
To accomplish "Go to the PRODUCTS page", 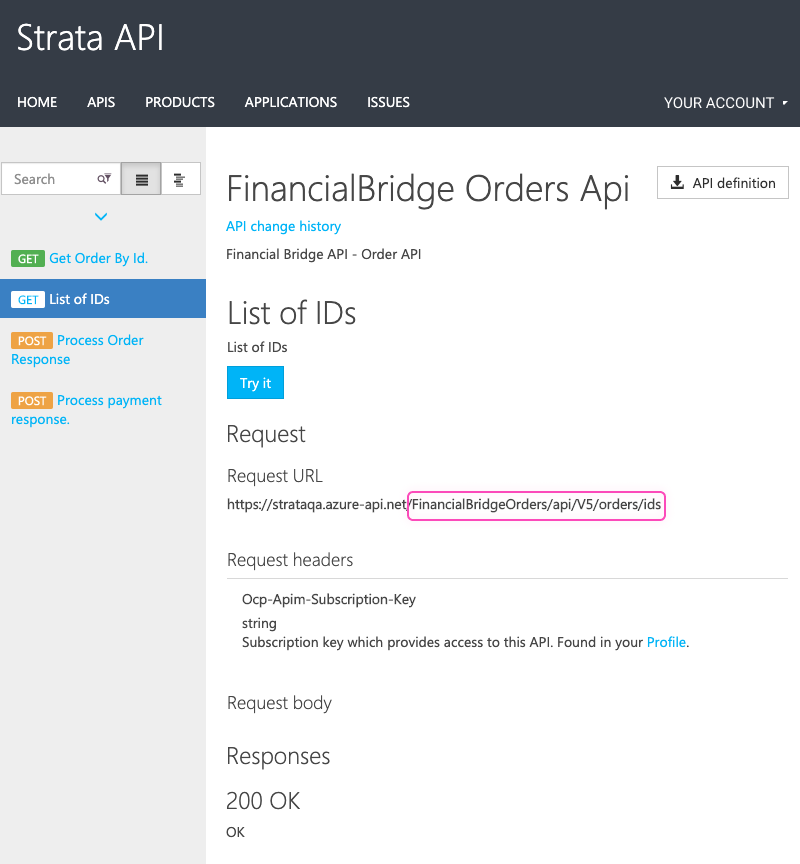I will [180, 102].
